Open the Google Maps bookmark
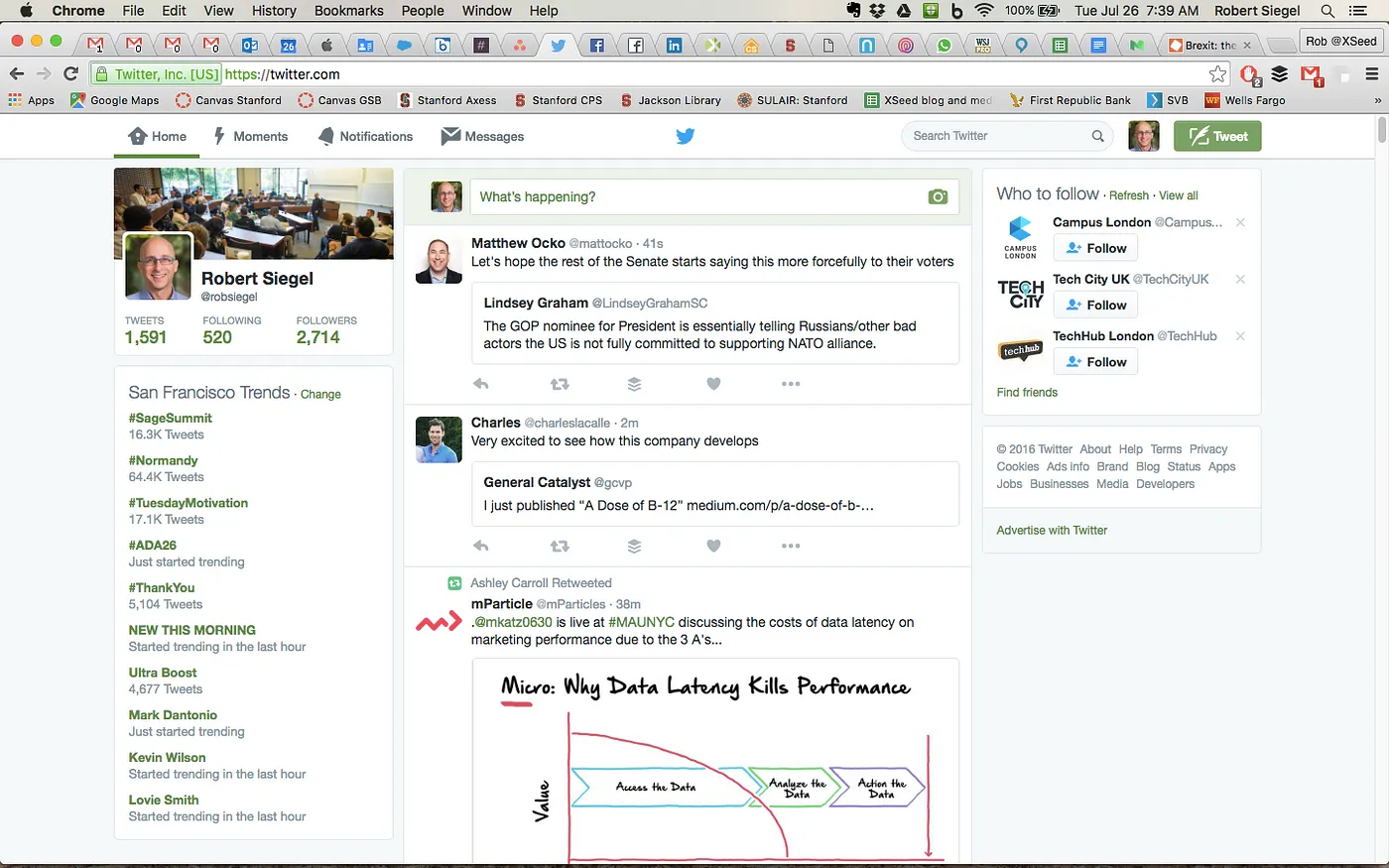Image resolution: width=1389 pixels, height=868 pixels. pyautogui.click(x=115, y=100)
